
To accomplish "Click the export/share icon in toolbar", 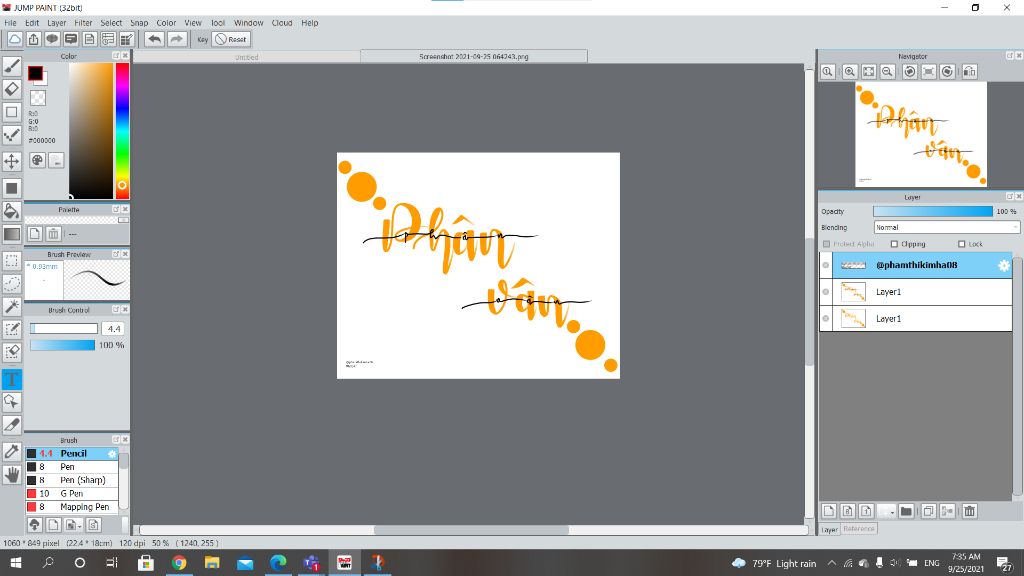I will (33, 39).
